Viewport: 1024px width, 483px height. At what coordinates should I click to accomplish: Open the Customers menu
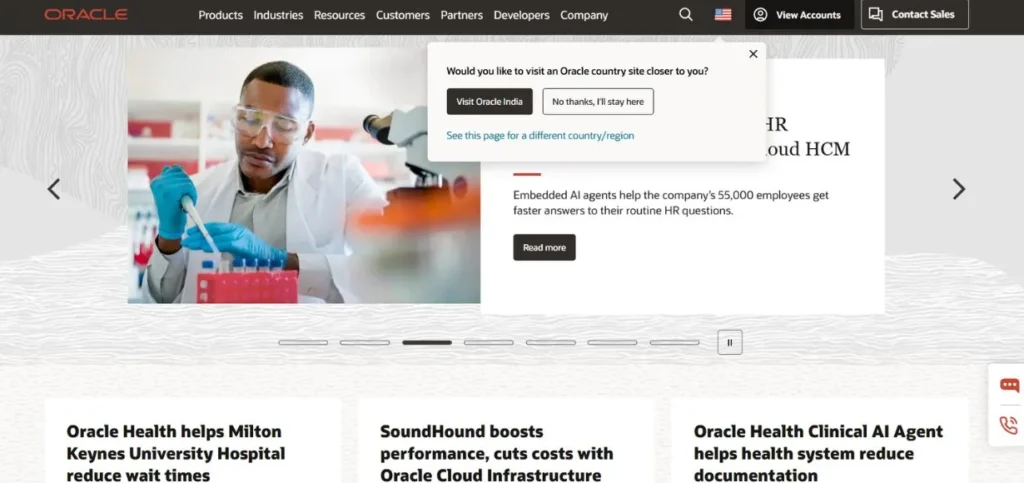[x=403, y=15]
